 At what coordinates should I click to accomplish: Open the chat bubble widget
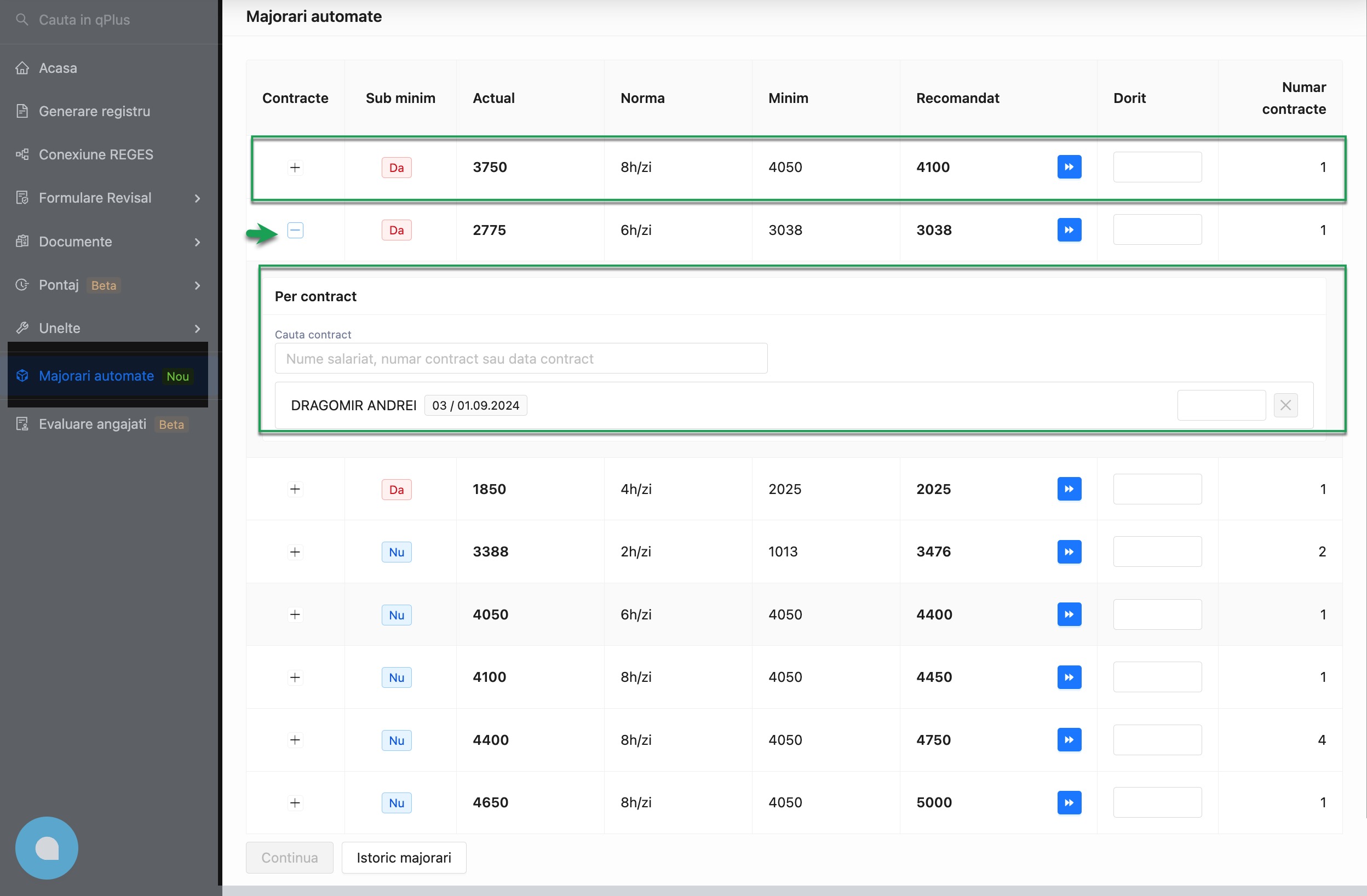tap(47, 848)
